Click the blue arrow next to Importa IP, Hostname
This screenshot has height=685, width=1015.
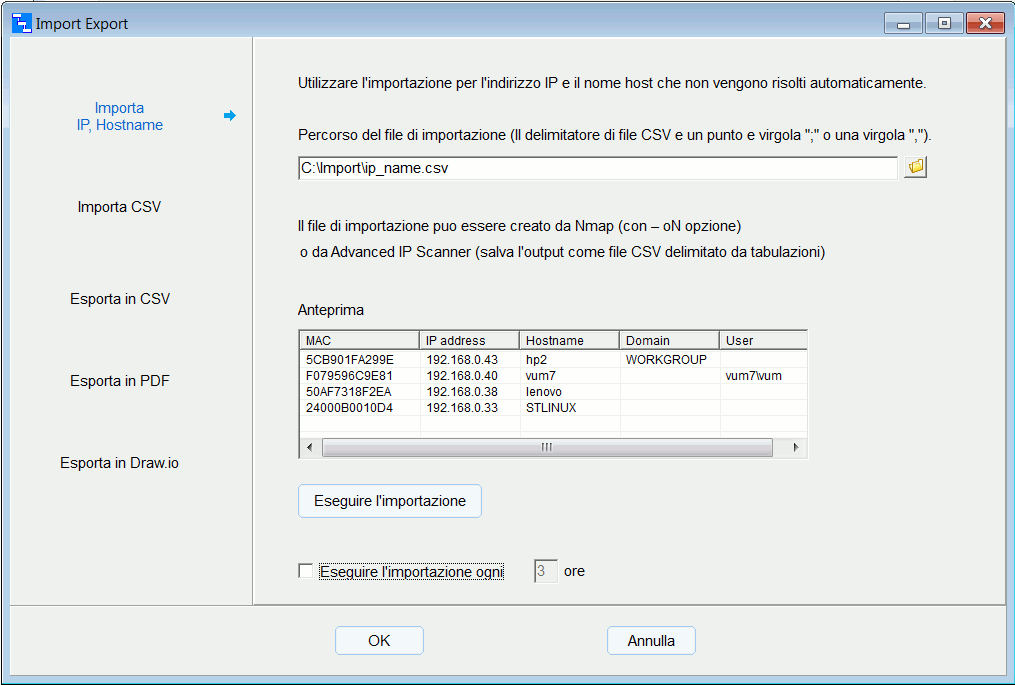click(x=230, y=116)
